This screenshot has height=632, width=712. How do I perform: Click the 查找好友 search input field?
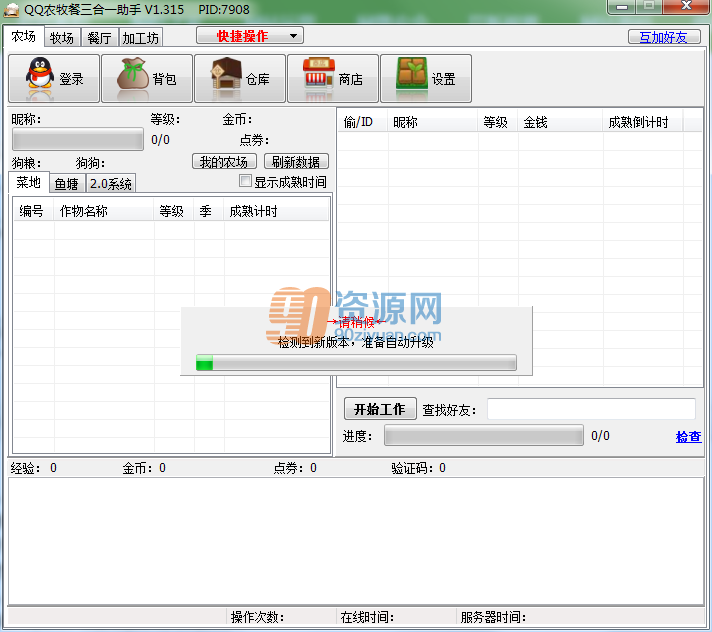point(591,409)
